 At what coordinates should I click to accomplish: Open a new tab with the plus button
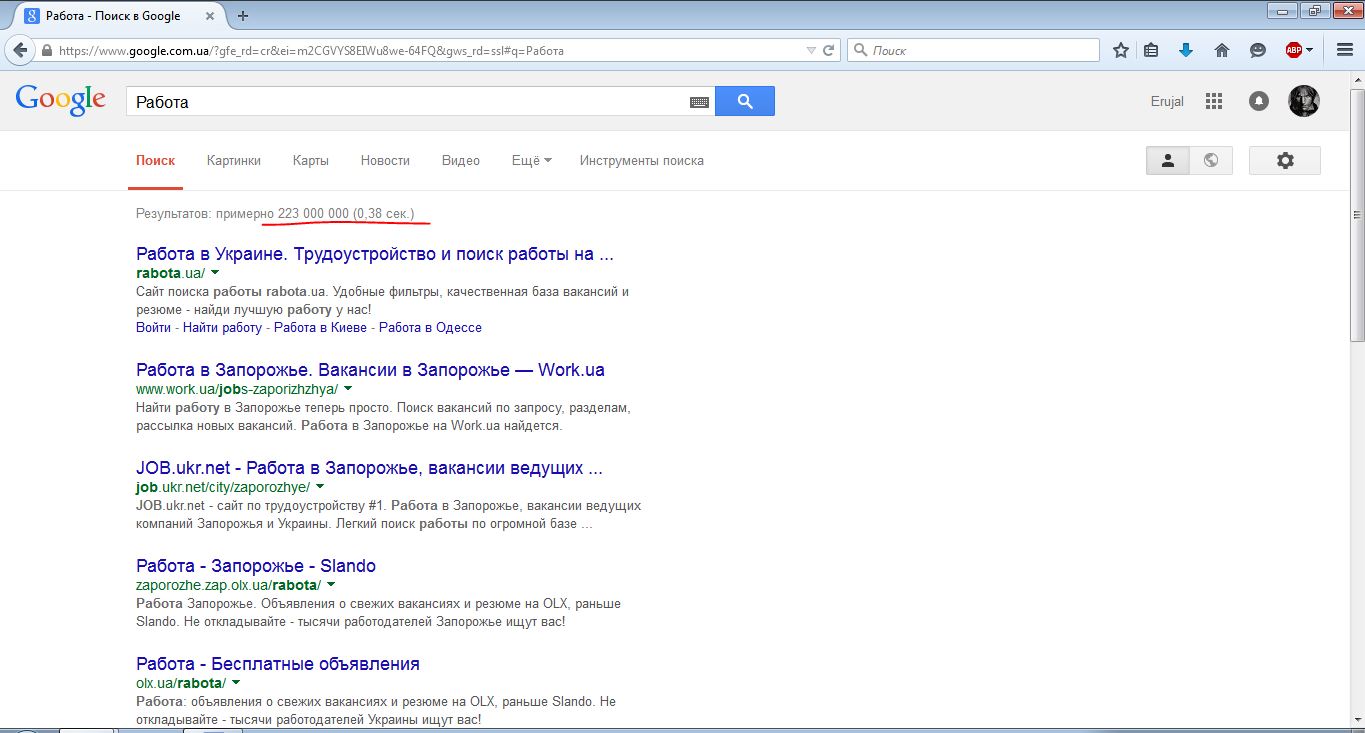[243, 15]
